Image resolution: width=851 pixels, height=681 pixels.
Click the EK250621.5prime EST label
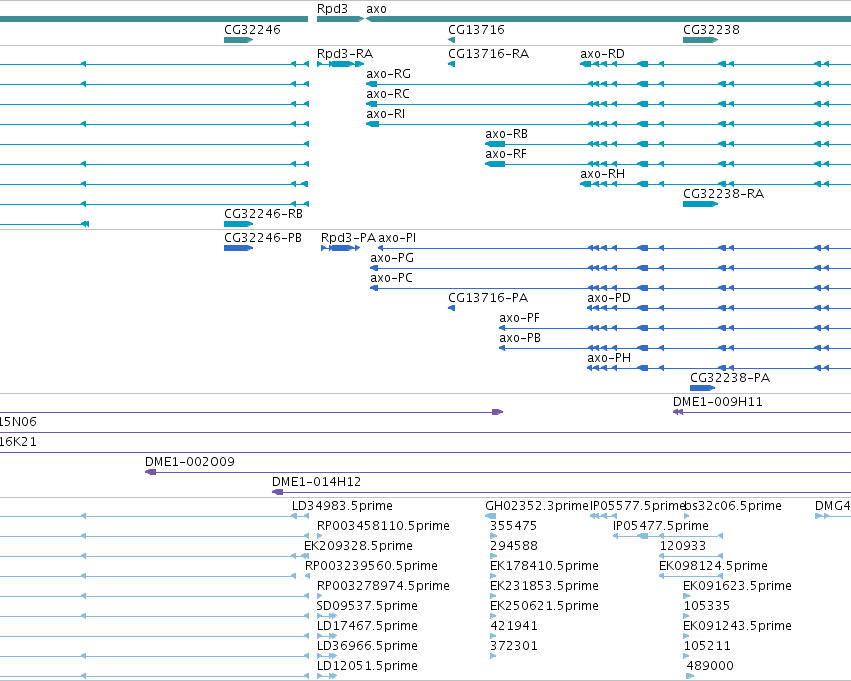click(x=544, y=606)
